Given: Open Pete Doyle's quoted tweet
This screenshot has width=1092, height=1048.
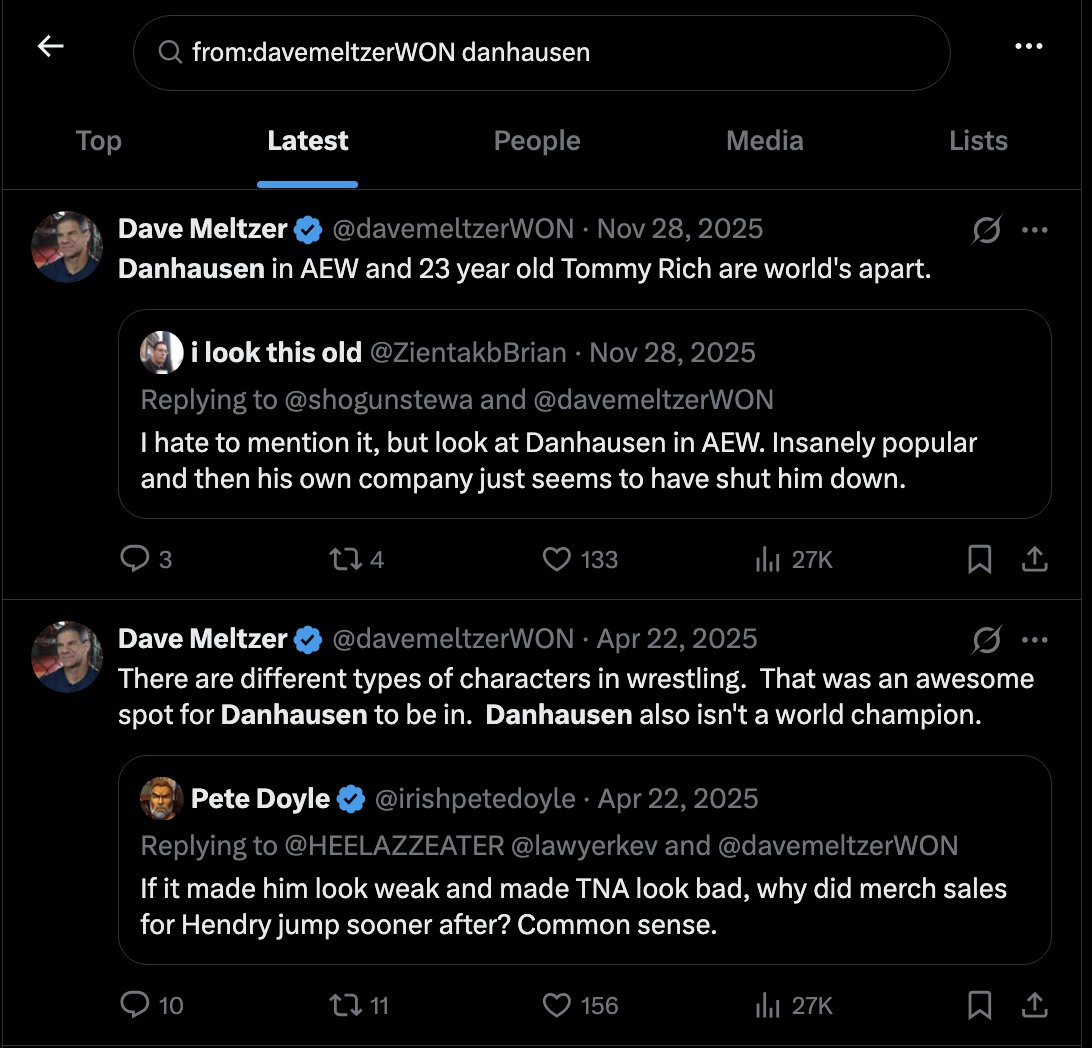Looking at the screenshot, I should pyautogui.click(x=584, y=860).
